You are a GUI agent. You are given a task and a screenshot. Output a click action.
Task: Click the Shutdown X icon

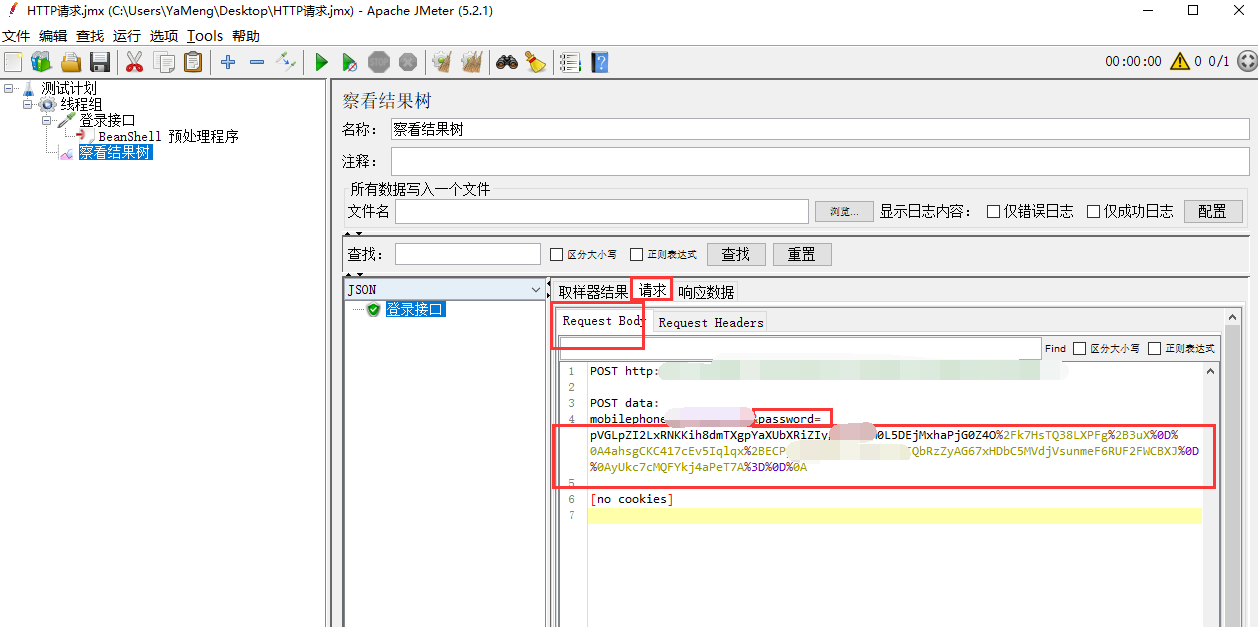point(408,62)
